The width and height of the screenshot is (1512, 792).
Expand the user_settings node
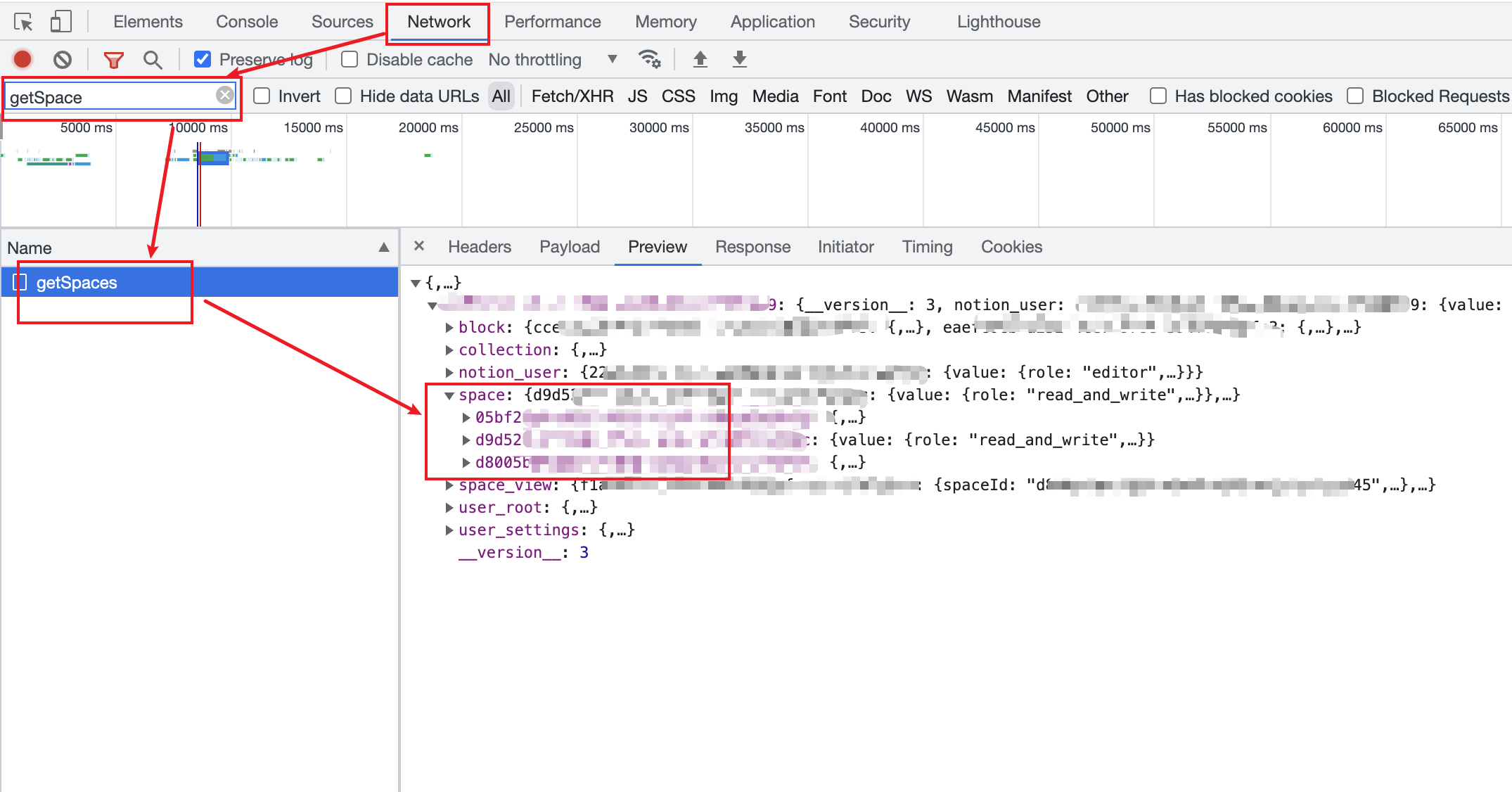coord(449,530)
